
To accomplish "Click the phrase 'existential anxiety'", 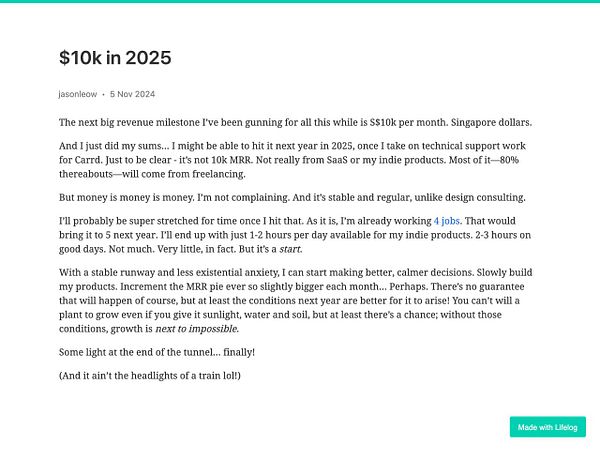I will [x=236, y=273].
